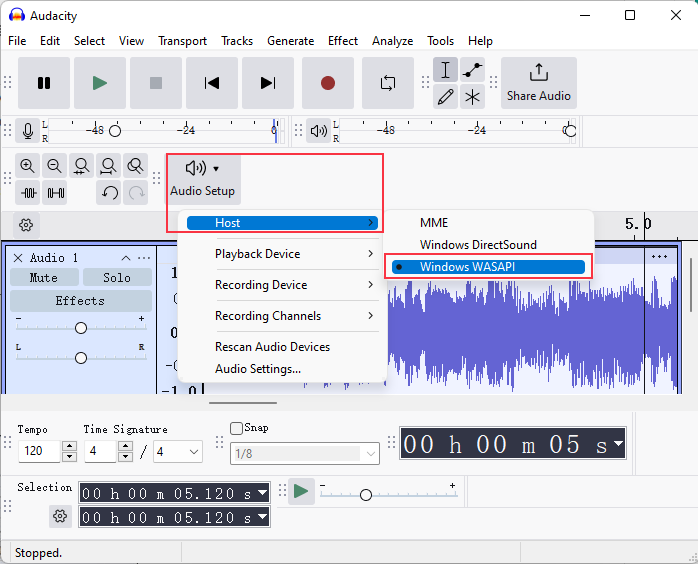Open the Effect menu

point(343,41)
